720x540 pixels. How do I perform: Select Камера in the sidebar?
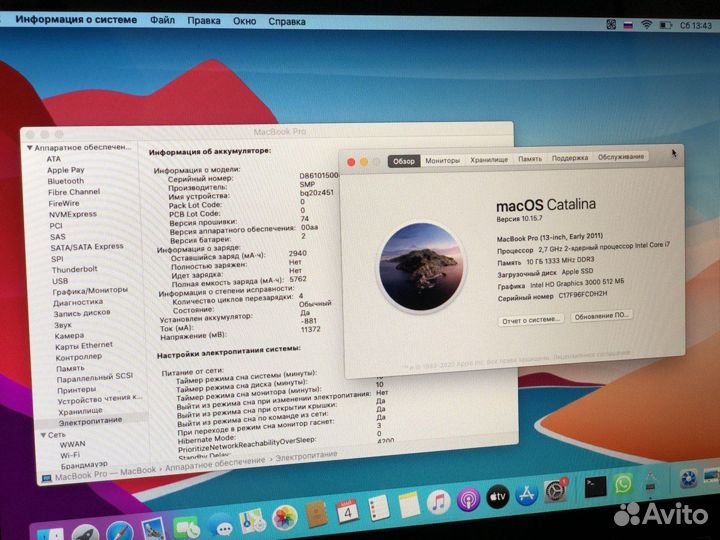69,336
